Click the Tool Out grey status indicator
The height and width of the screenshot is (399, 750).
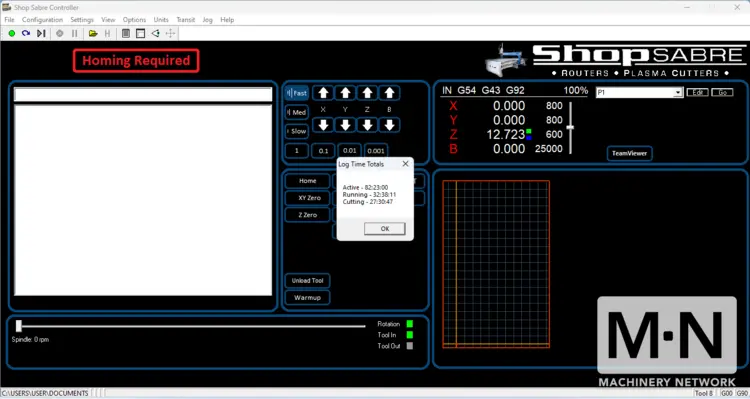(409, 346)
